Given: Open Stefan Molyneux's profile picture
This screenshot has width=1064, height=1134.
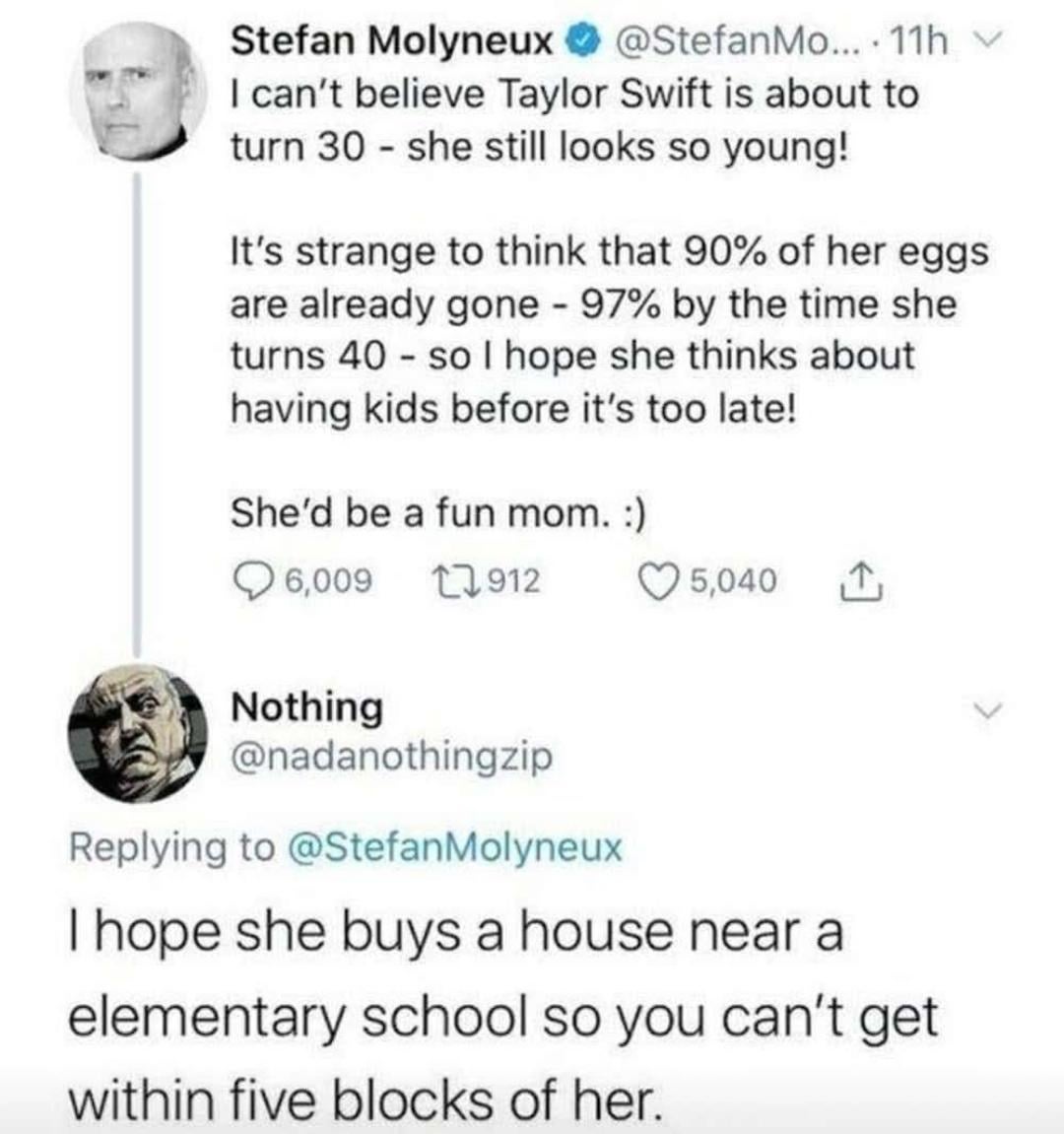Looking at the screenshot, I should tap(138, 90).
